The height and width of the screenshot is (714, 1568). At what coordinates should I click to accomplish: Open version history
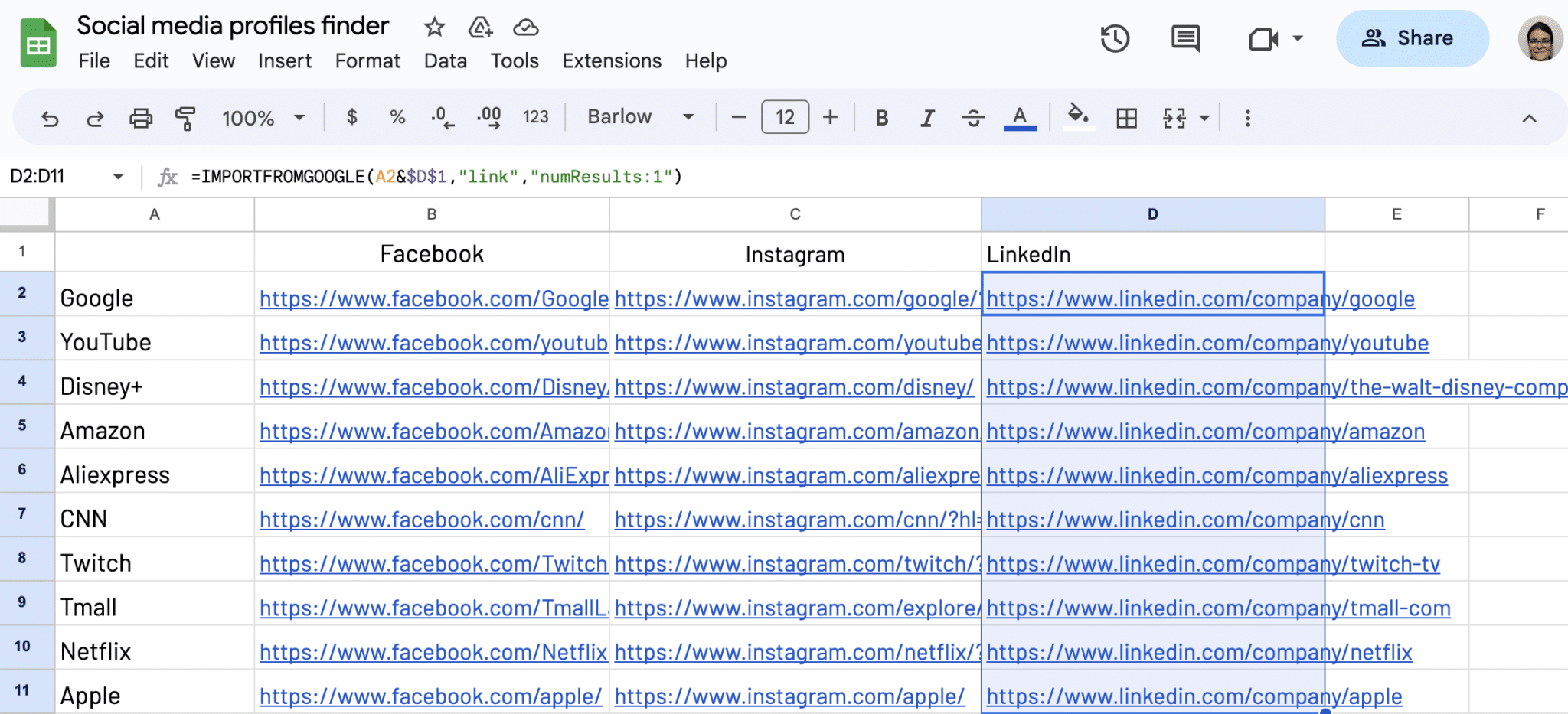(1115, 37)
